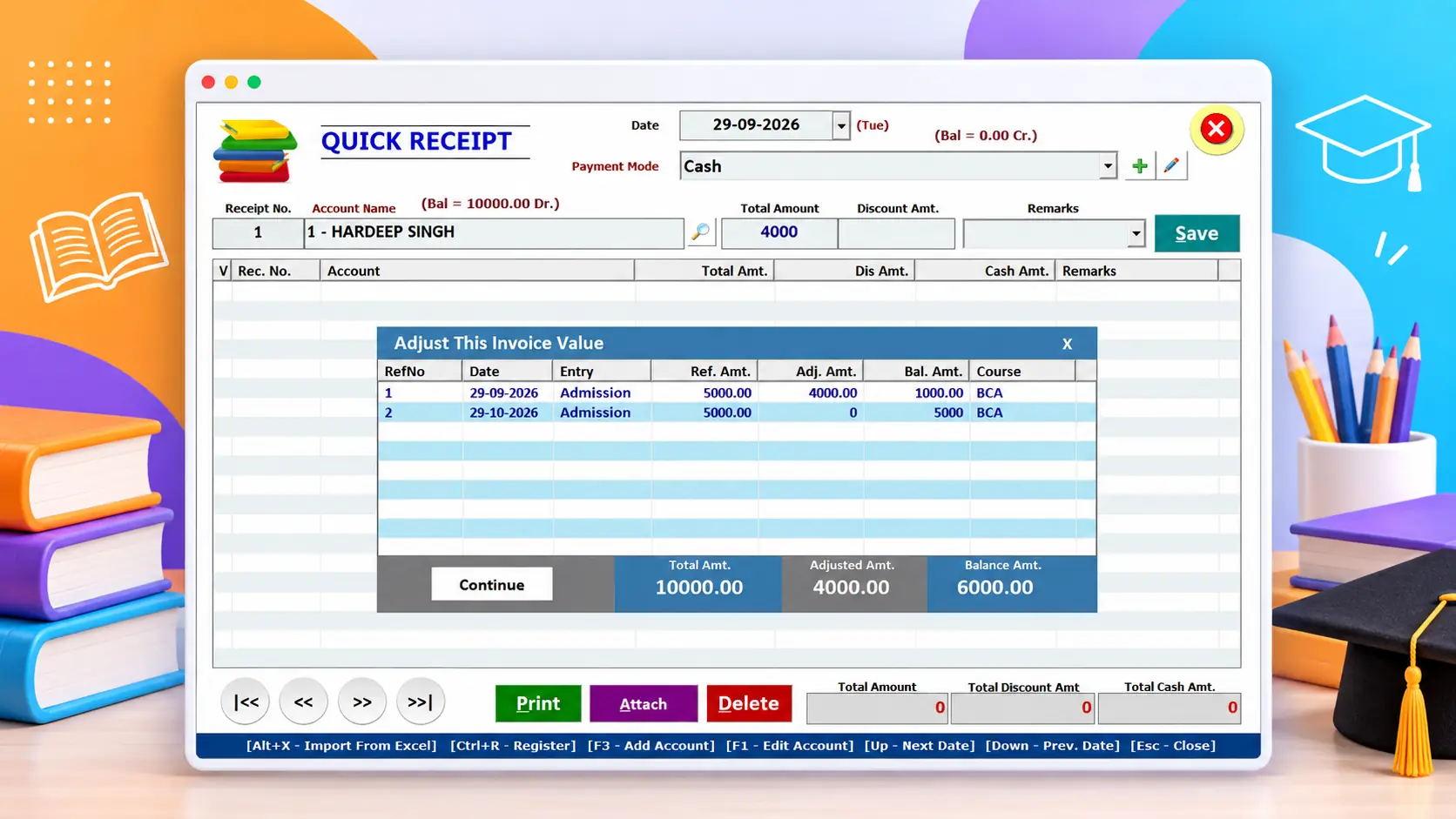
Task: Close Quick Receipt with the red X icon
Action: tap(1216, 130)
